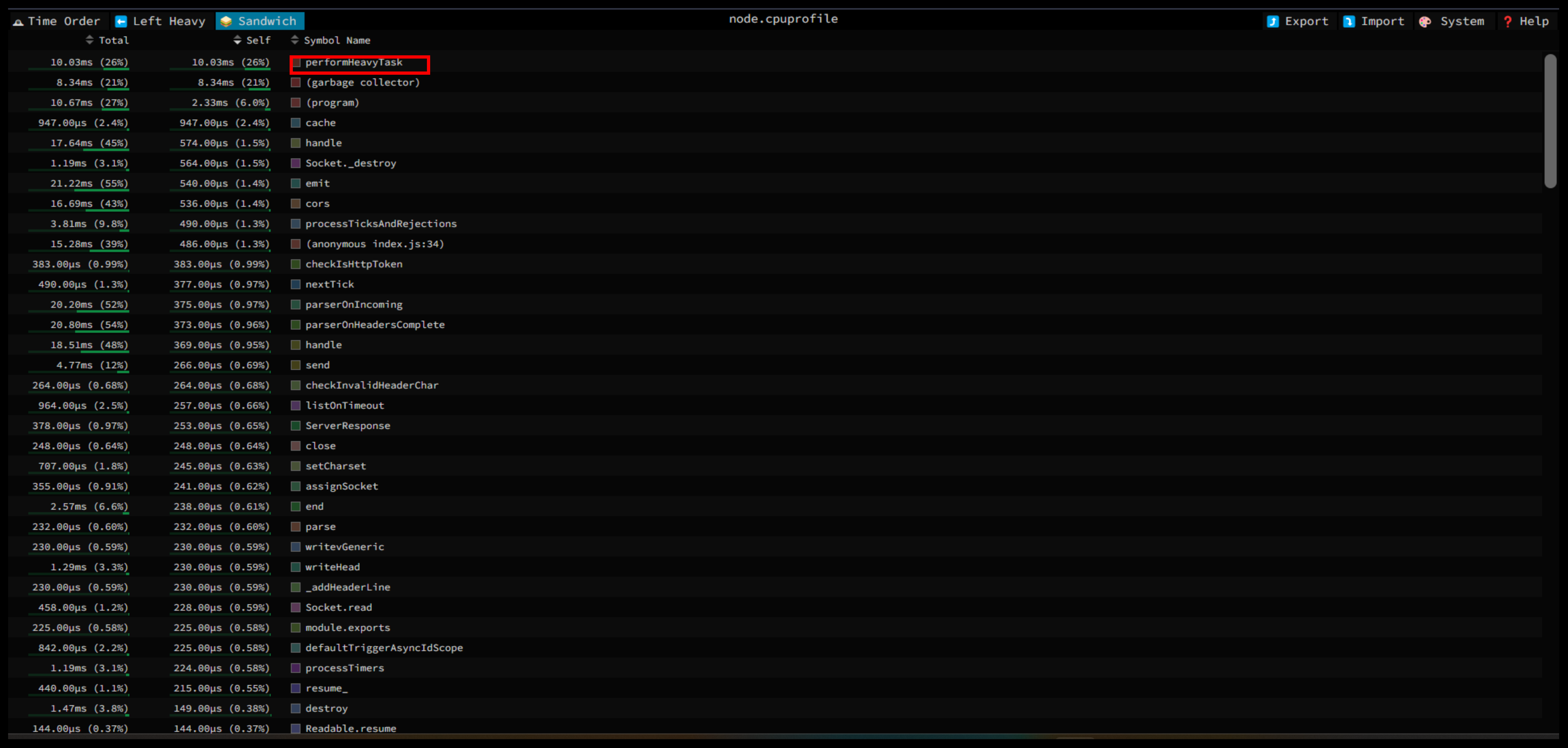Sort by Symbol Name arrows
Screen dimensions: 1568x748
pos(295,40)
